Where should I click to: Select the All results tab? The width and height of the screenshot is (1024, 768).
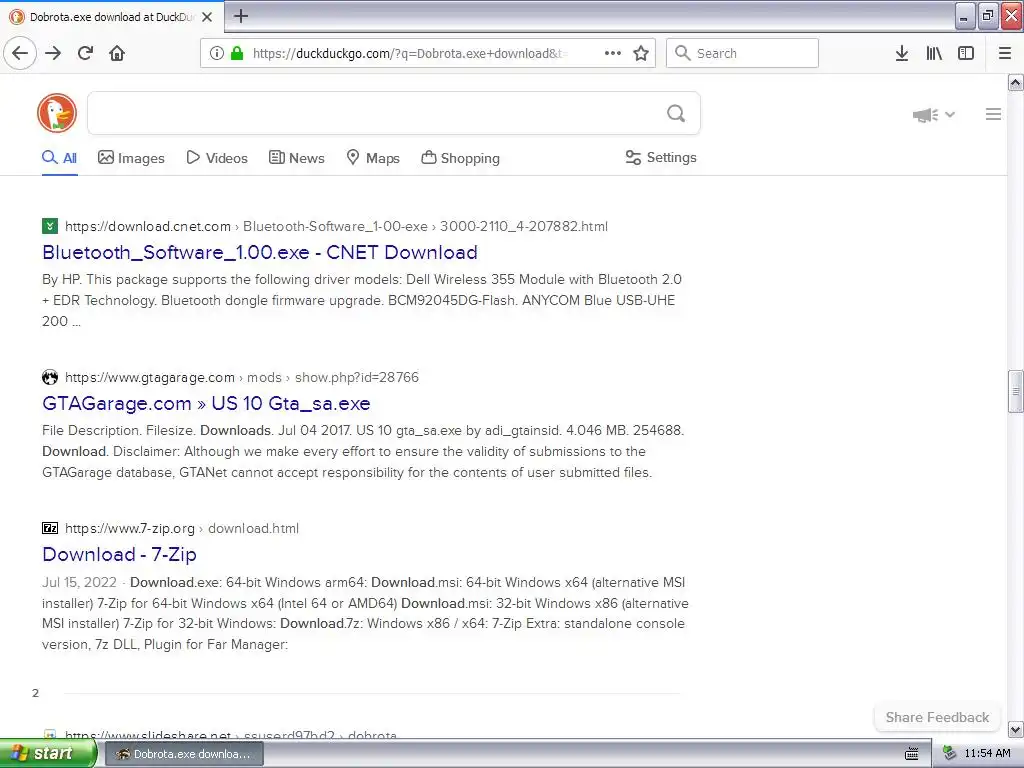tap(59, 158)
